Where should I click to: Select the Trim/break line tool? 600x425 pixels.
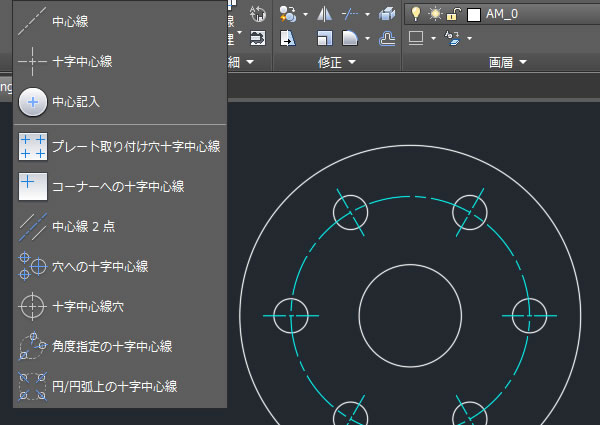point(350,15)
